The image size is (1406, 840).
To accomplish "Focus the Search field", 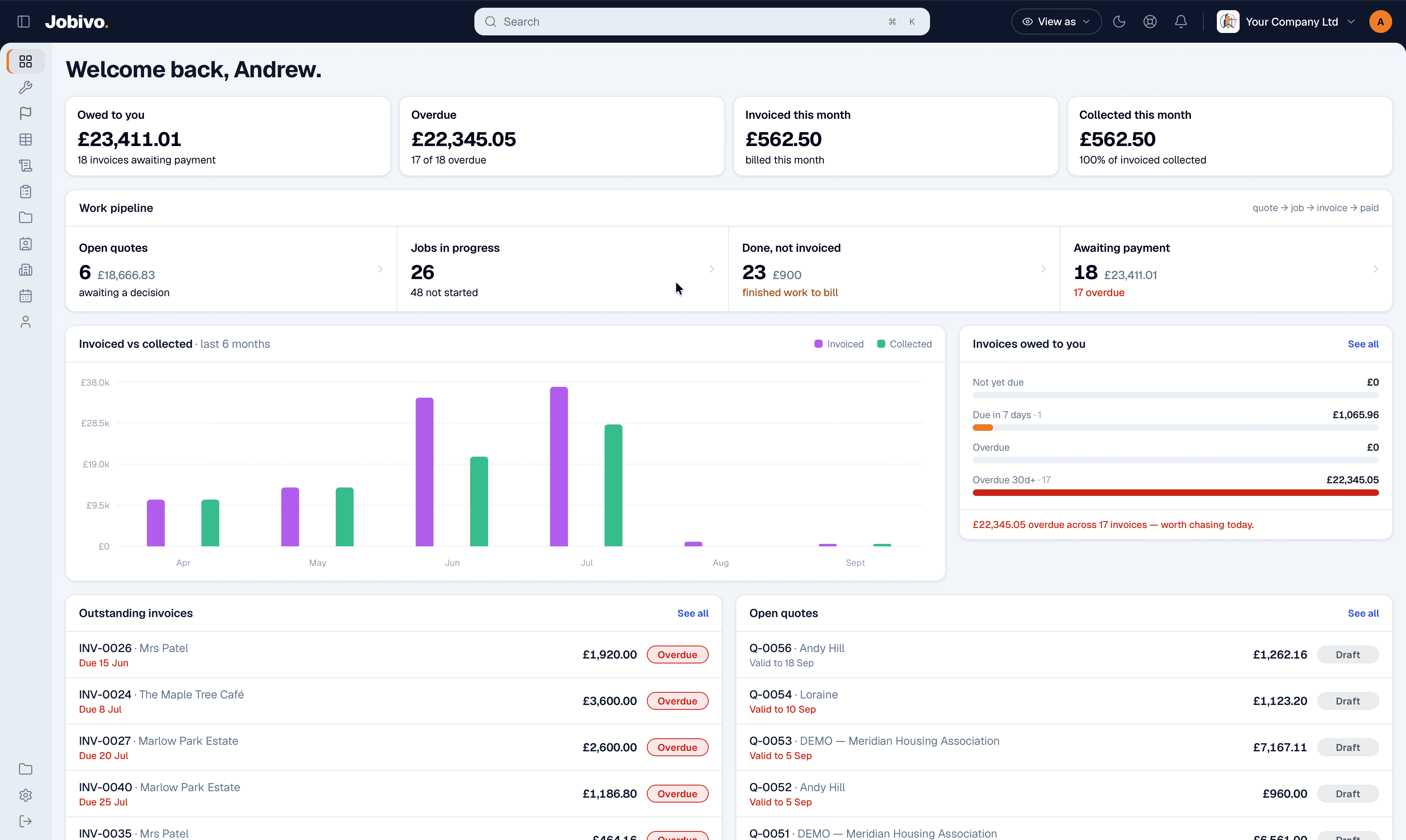I will [x=702, y=22].
